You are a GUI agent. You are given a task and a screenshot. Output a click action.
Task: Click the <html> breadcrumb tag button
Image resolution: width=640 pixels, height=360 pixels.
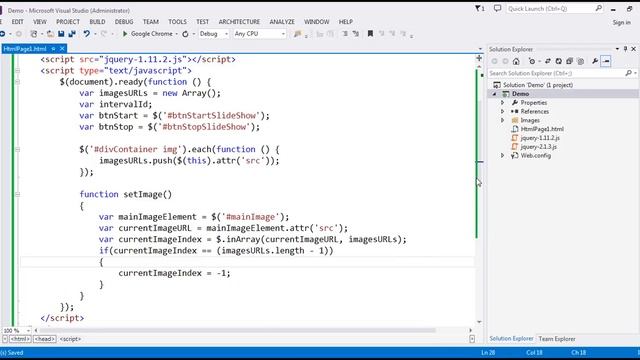click(x=20, y=339)
